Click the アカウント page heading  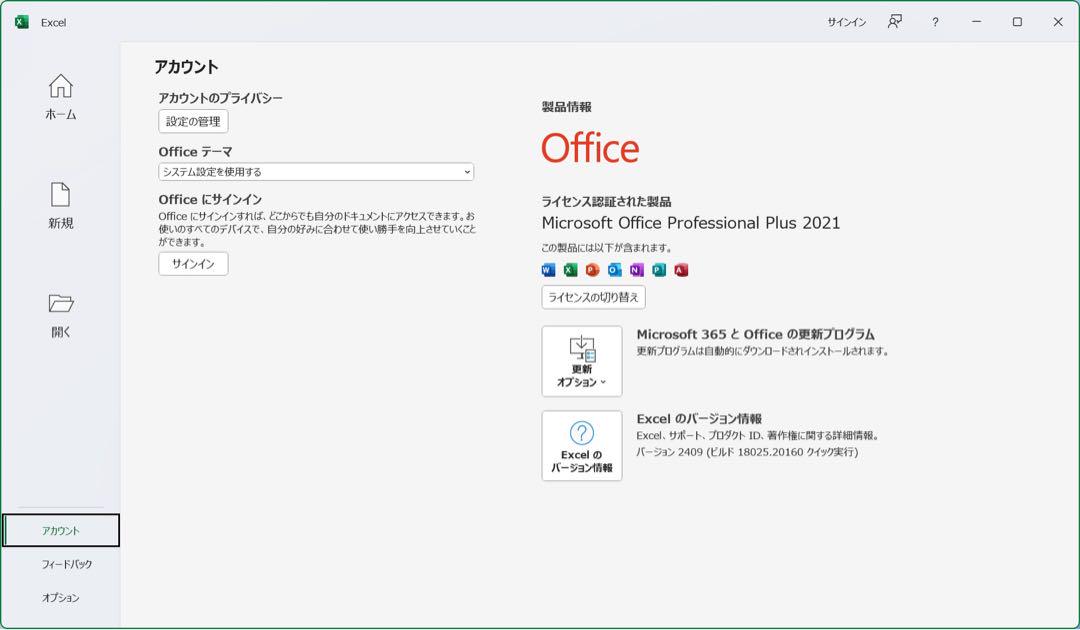coord(187,67)
